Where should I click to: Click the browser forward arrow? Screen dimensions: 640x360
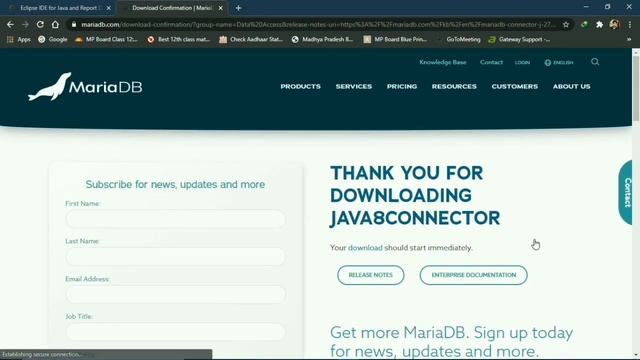point(25,24)
